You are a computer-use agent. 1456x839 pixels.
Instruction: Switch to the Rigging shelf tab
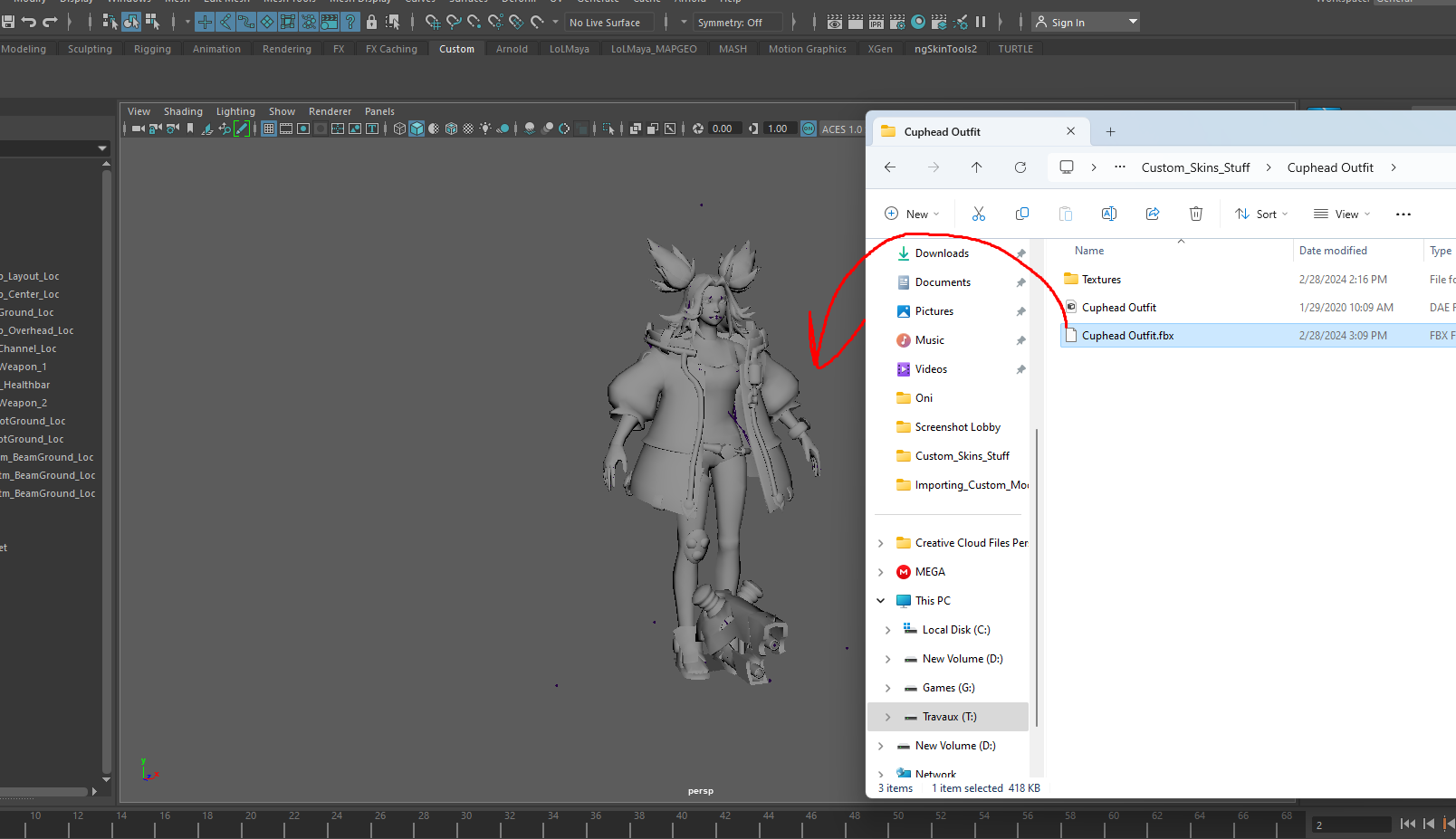click(152, 49)
